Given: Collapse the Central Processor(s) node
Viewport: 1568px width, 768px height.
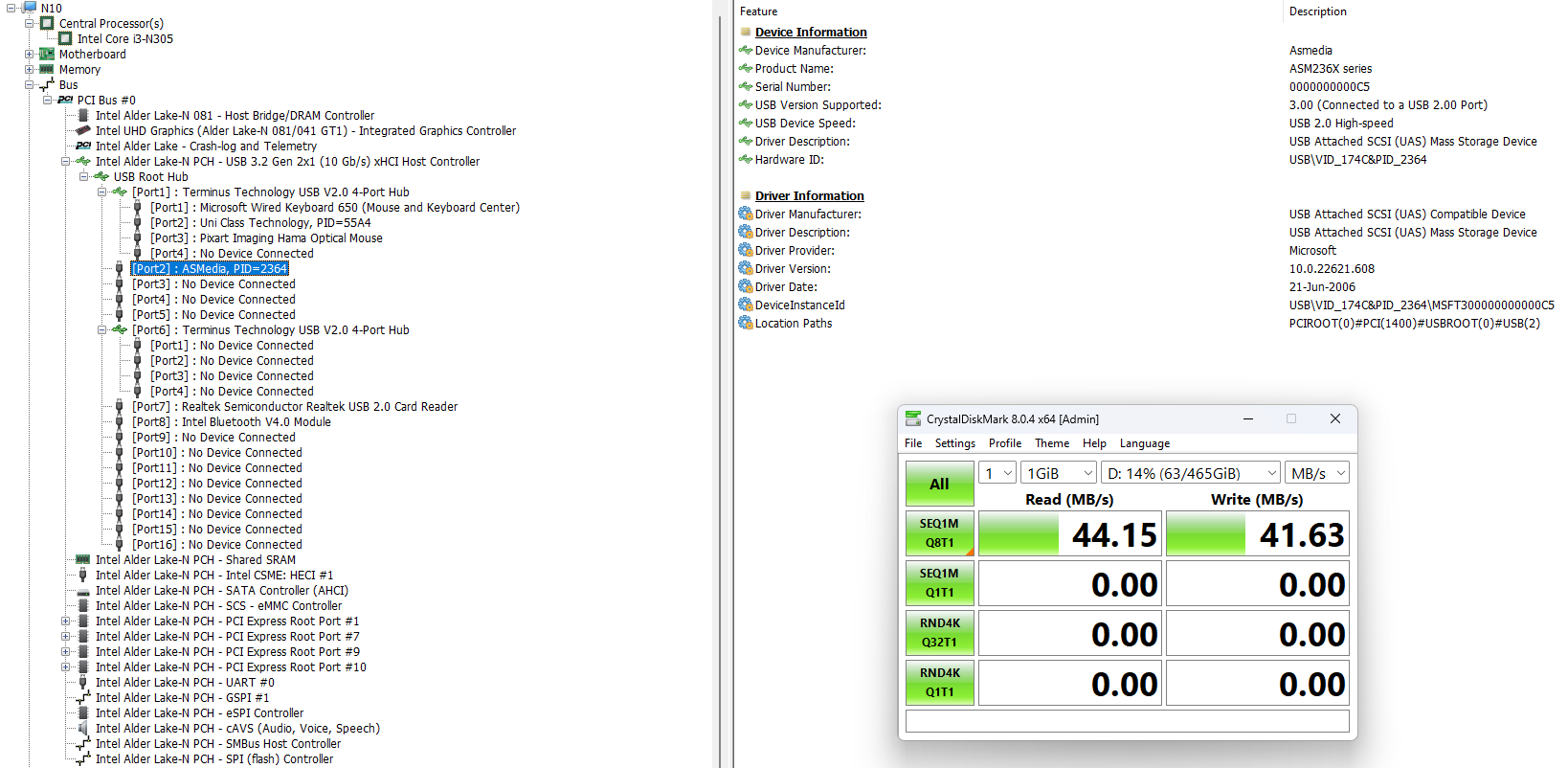Looking at the screenshot, I should (29, 23).
